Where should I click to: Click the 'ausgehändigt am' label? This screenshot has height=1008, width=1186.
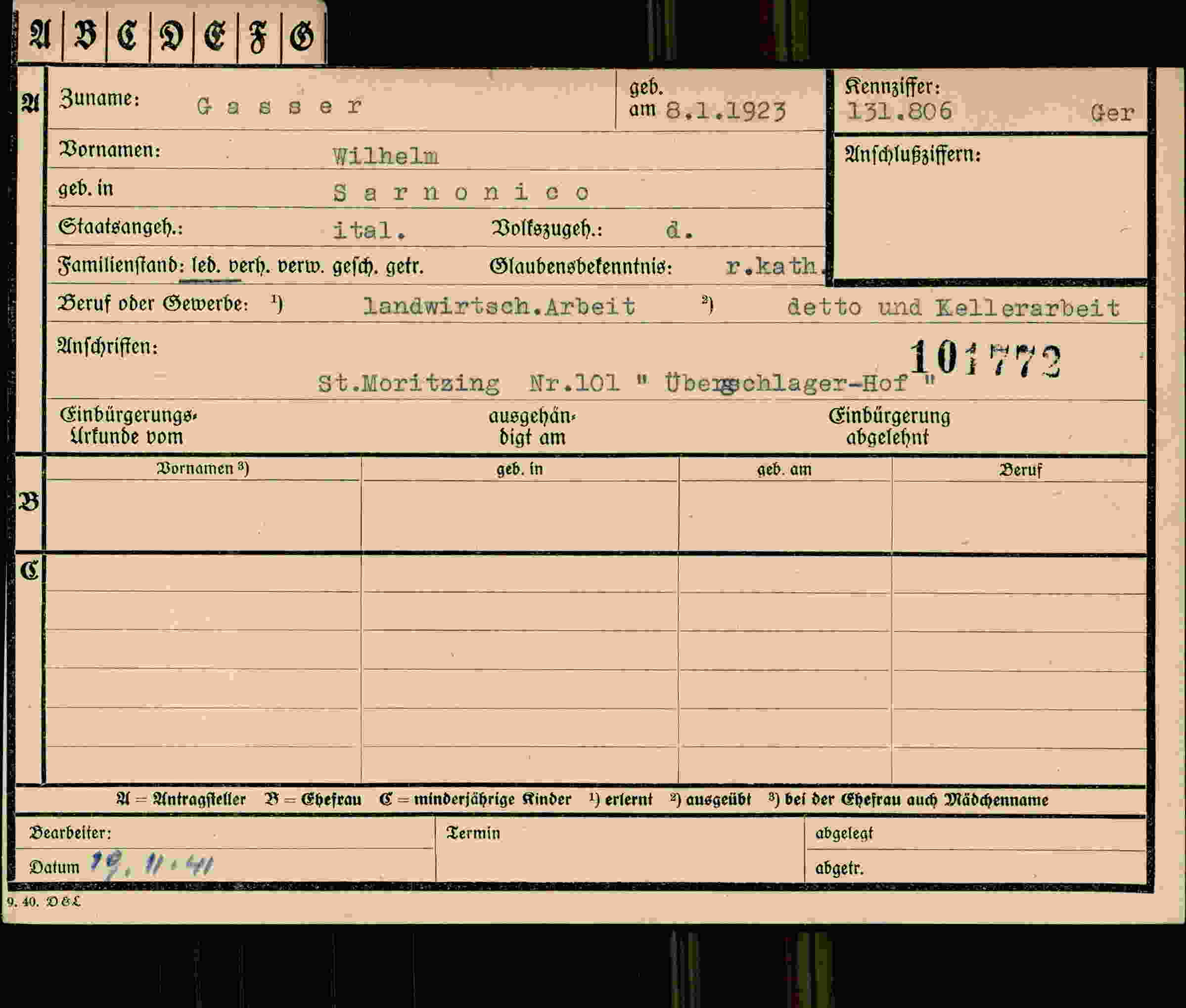point(532,427)
